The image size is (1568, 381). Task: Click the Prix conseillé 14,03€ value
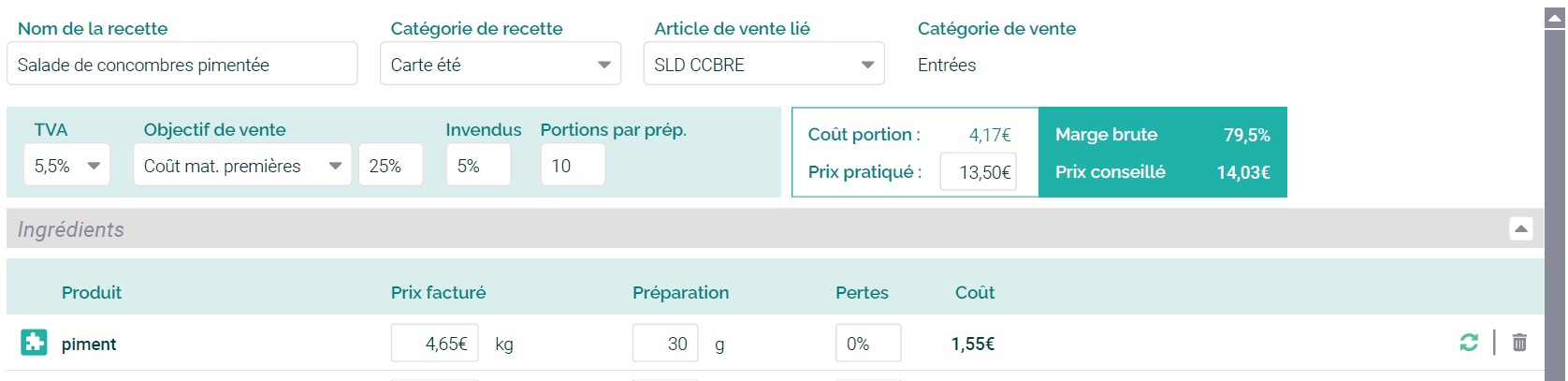1242,172
